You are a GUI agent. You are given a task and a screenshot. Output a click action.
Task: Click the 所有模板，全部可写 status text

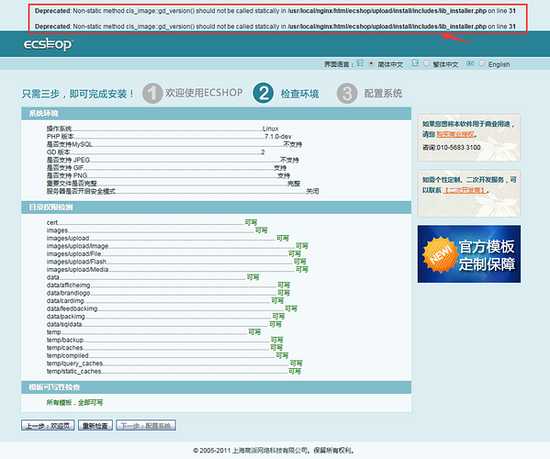click(75, 403)
